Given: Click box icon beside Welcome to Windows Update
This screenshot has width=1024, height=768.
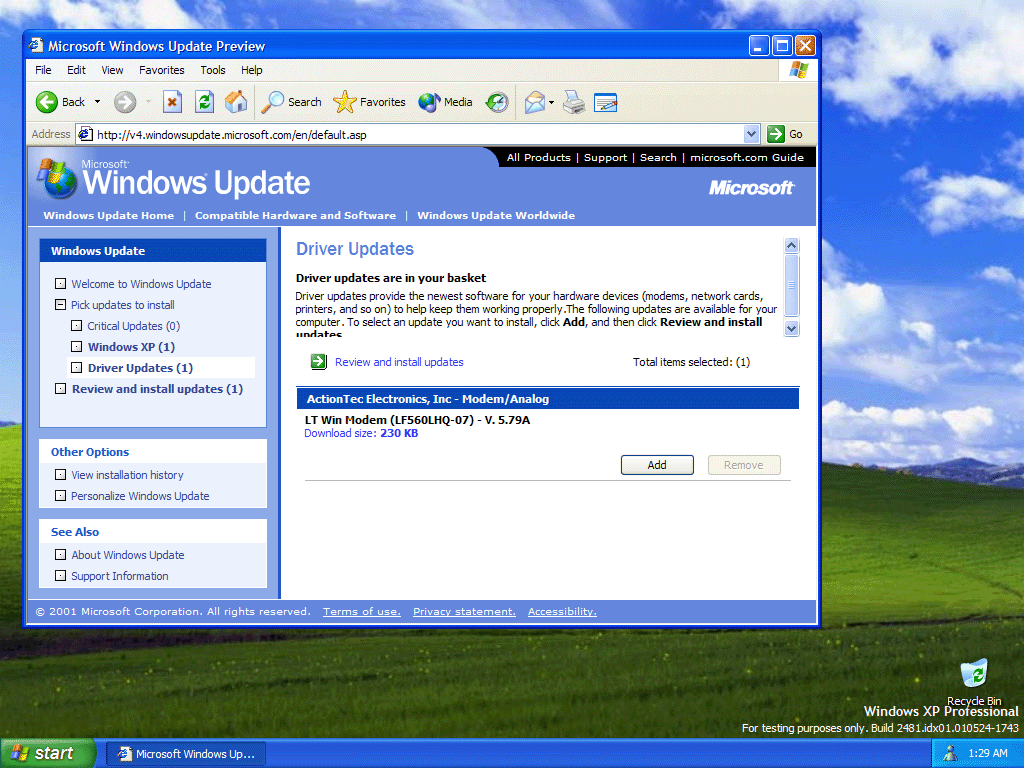Looking at the screenshot, I should click(61, 283).
